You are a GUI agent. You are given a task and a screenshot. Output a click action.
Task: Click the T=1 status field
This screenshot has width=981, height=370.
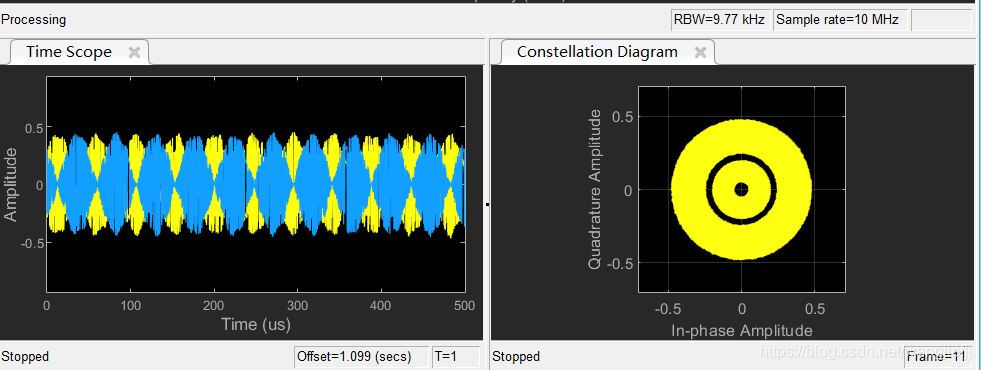455,357
